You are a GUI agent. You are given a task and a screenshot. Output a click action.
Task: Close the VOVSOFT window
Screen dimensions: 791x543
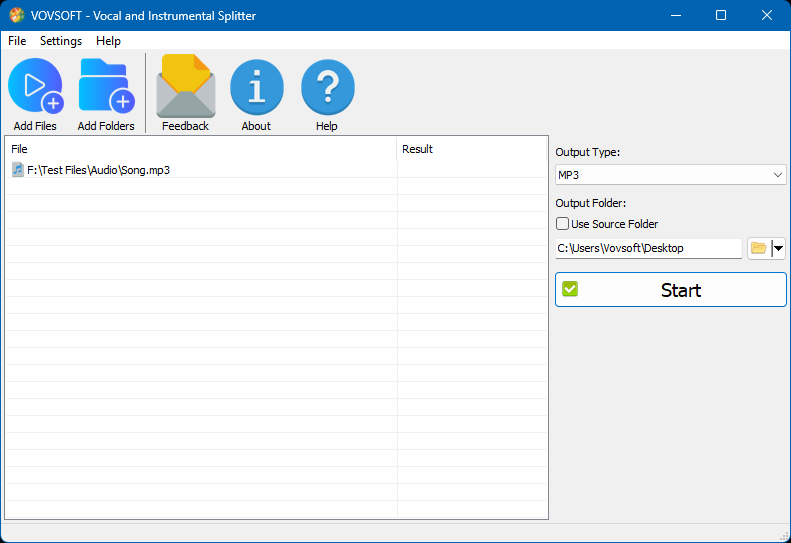click(767, 15)
